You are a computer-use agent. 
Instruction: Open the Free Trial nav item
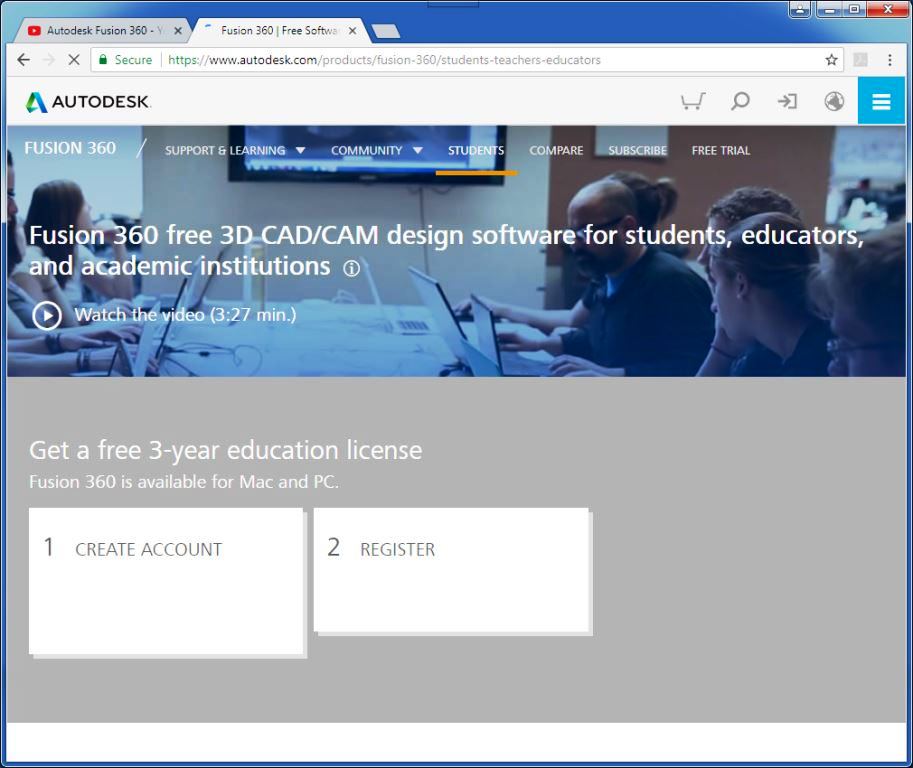coord(721,150)
